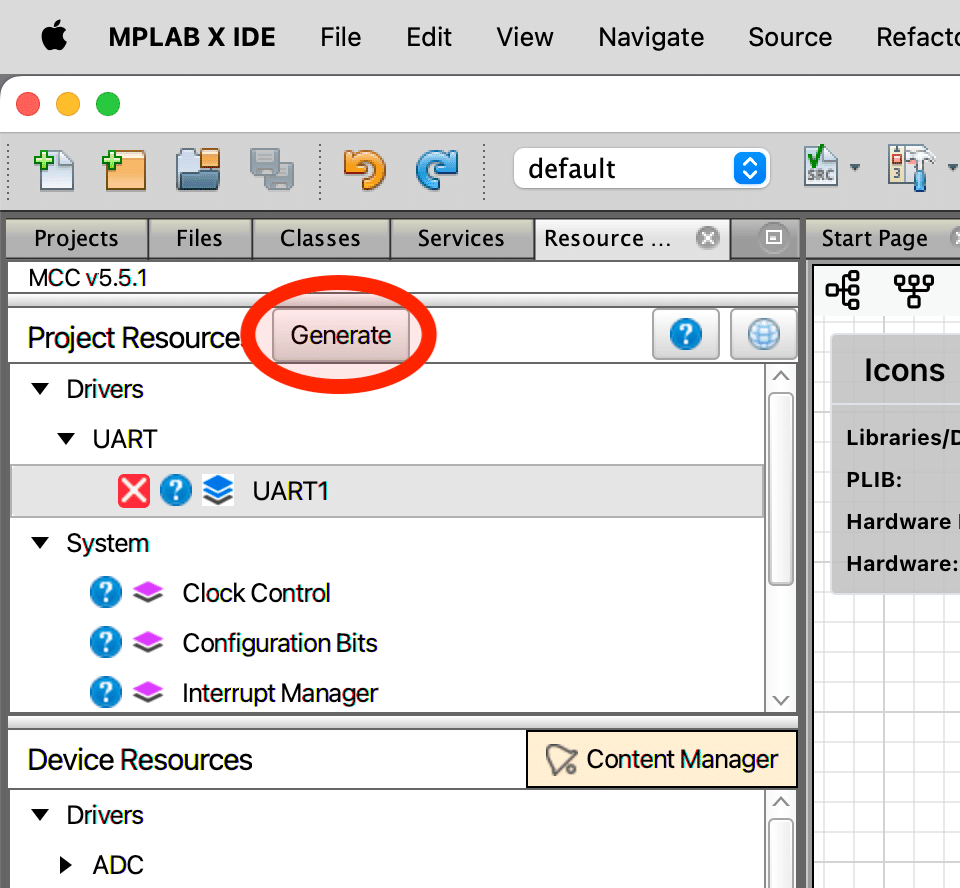Click the Redo arrow icon
This screenshot has width=960, height=888.
click(x=437, y=170)
